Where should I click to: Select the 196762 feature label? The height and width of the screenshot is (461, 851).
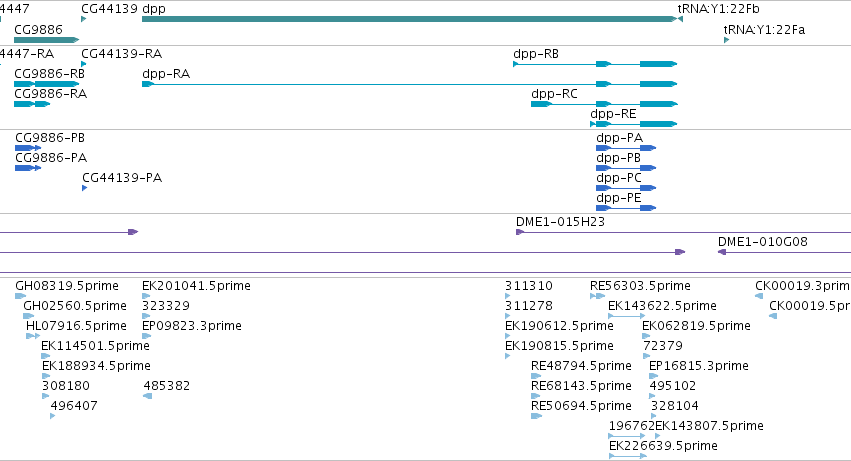[632, 427]
